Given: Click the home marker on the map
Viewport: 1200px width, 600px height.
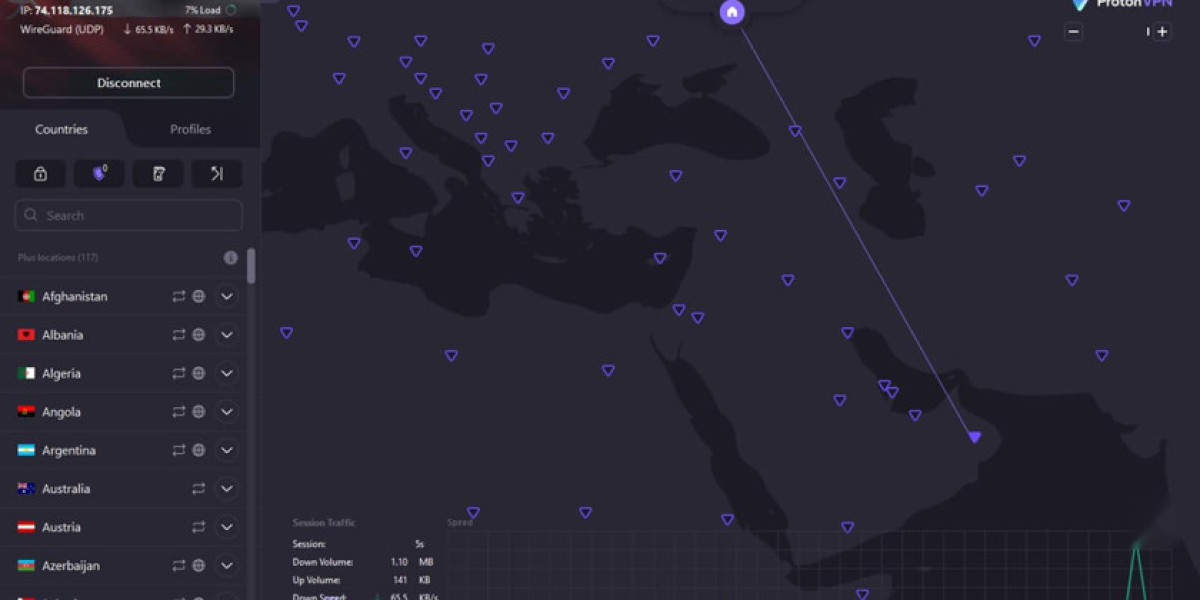Looking at the screenshot, I should [732, 13].
